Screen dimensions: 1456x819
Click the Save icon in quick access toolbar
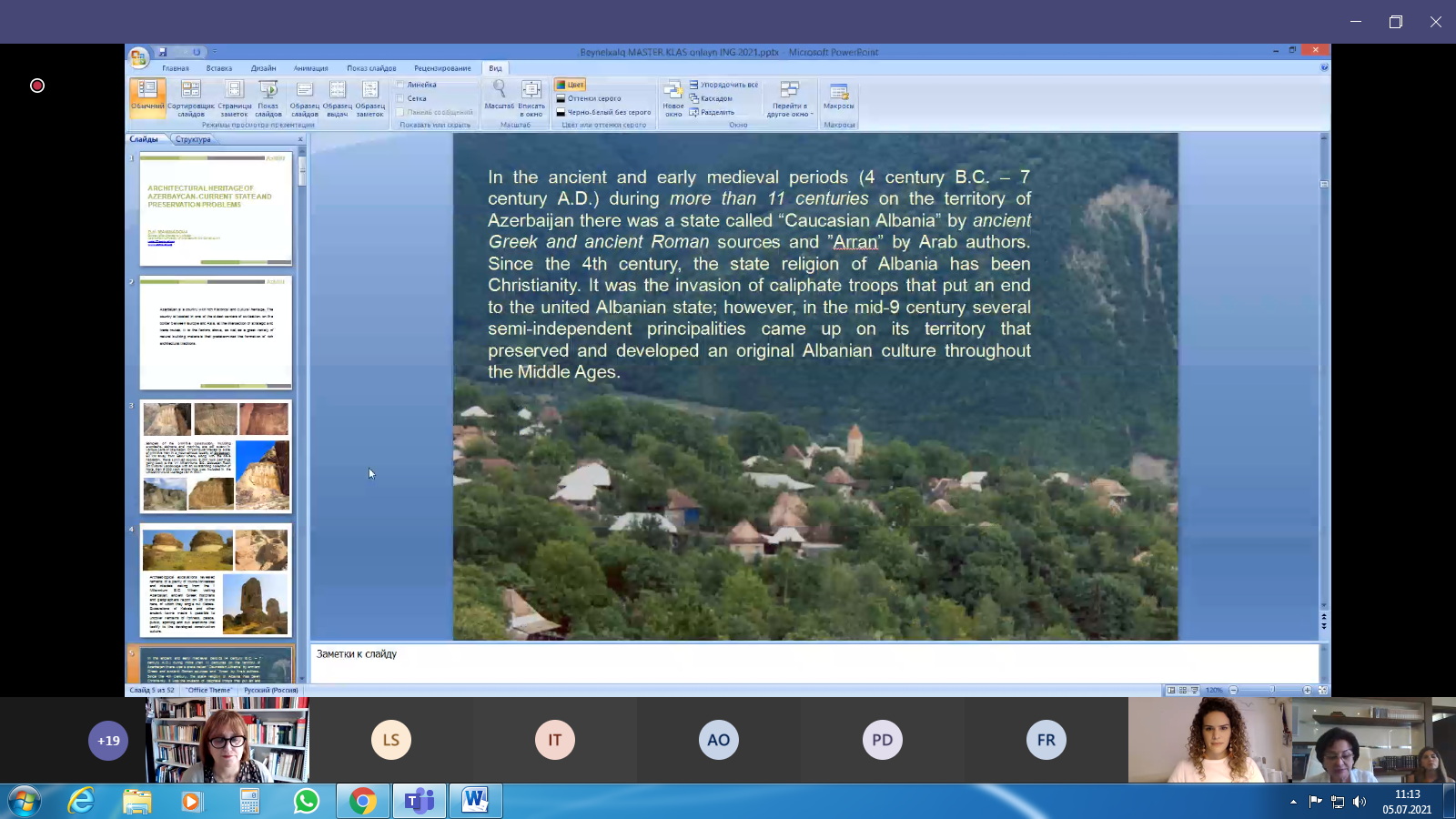click(162, 52)
